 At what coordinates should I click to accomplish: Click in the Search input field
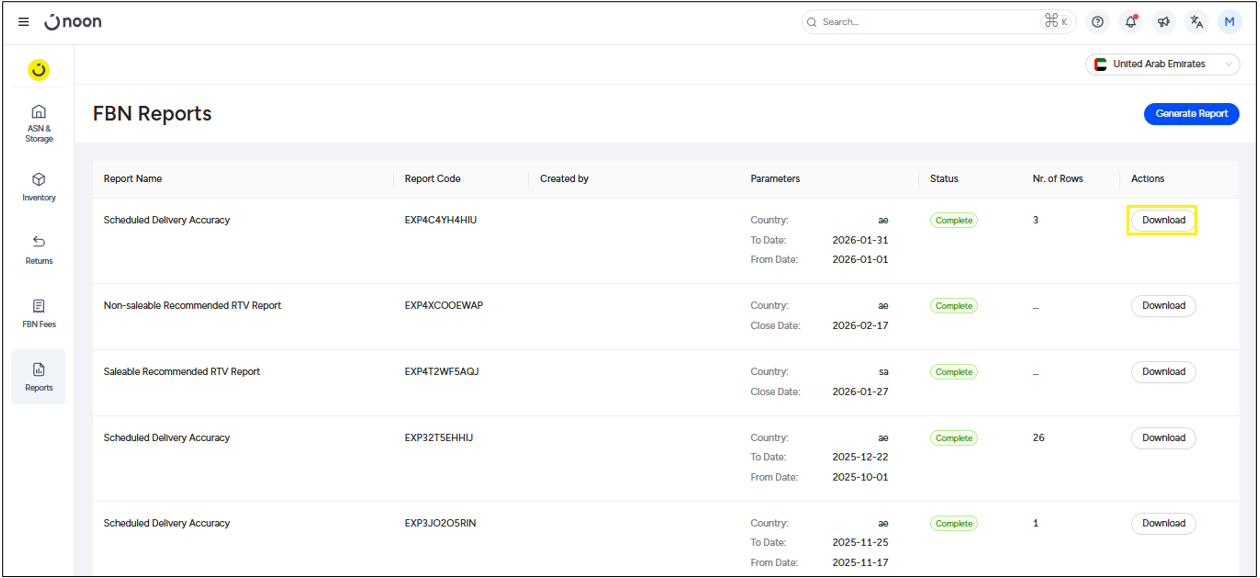click(x=925, y=22)
